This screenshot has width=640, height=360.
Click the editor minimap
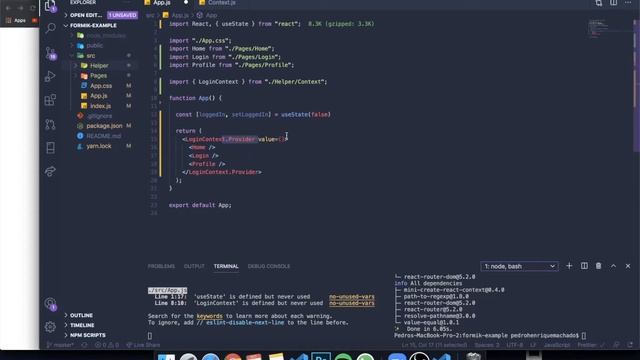pos(598,28)
